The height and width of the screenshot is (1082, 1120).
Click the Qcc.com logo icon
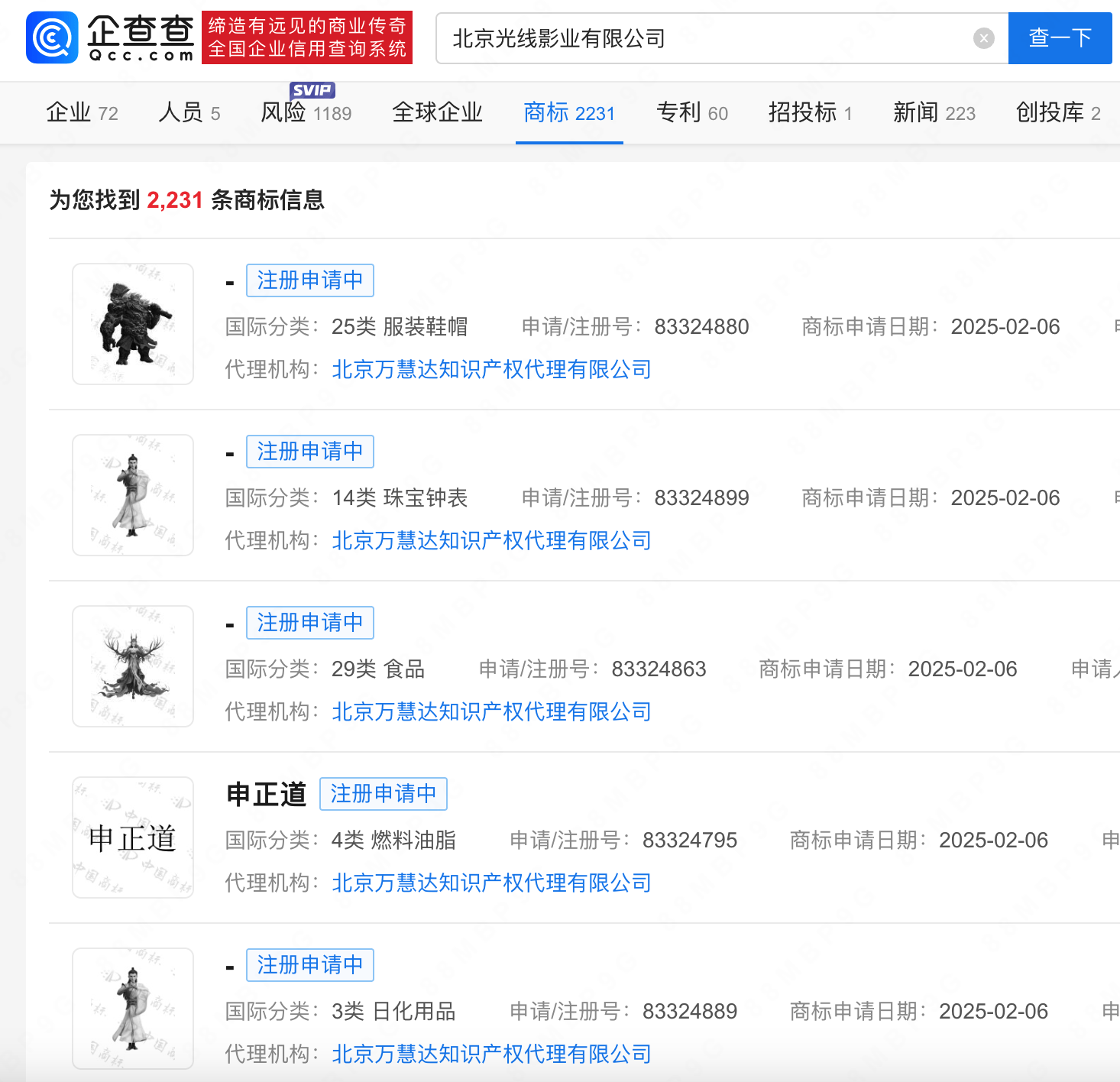point(52,37)
